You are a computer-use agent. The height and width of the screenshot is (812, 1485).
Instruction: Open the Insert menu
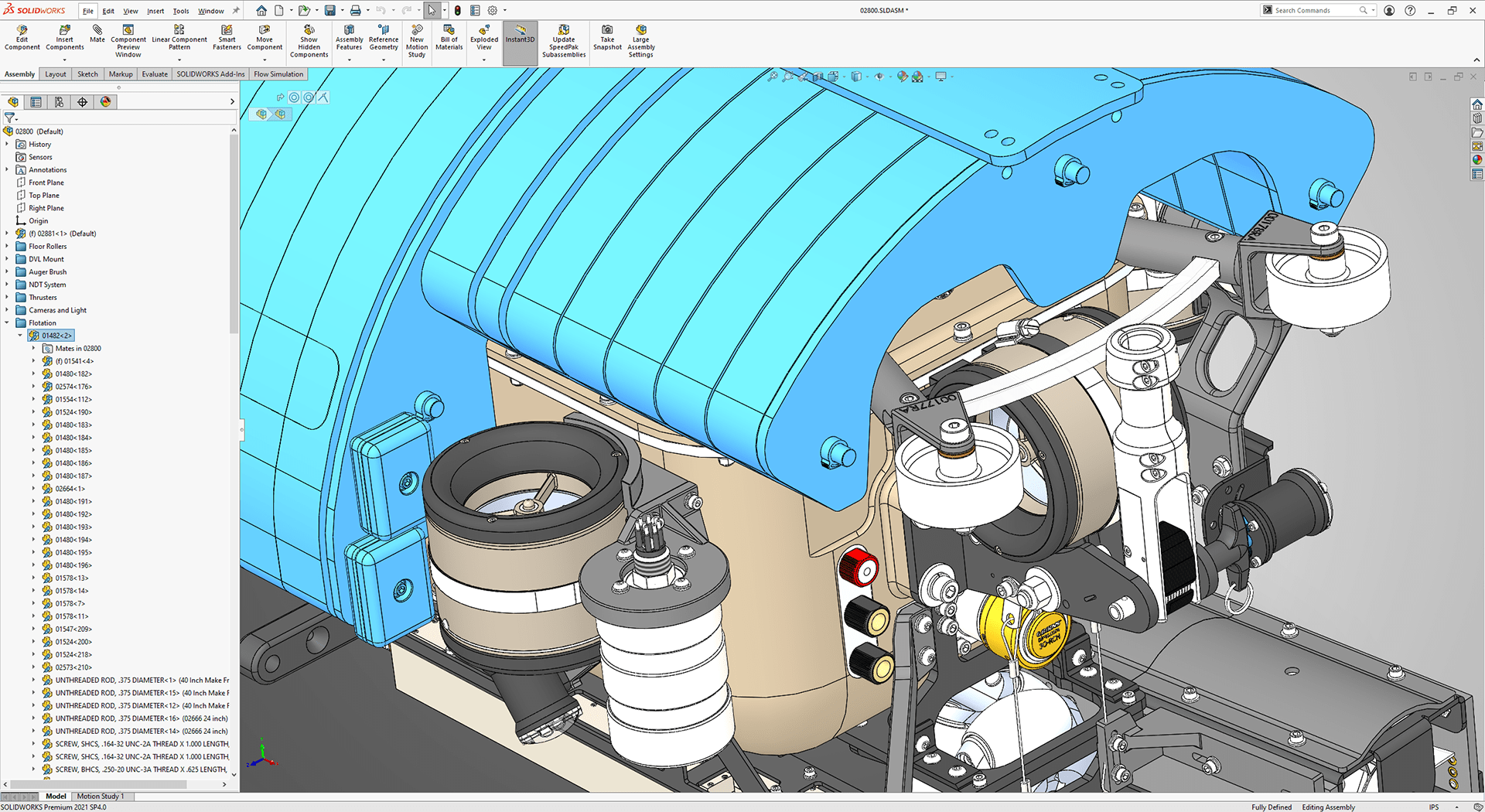(x=155, y=10)
